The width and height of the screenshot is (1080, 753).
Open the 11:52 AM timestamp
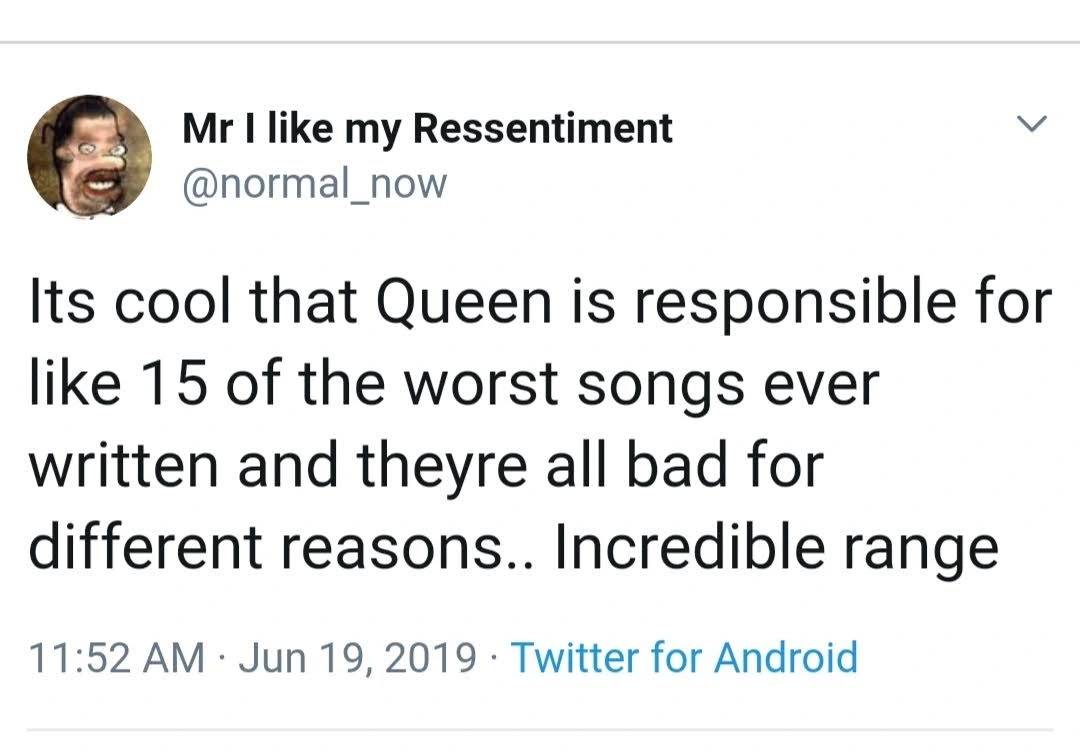[116, 657]
